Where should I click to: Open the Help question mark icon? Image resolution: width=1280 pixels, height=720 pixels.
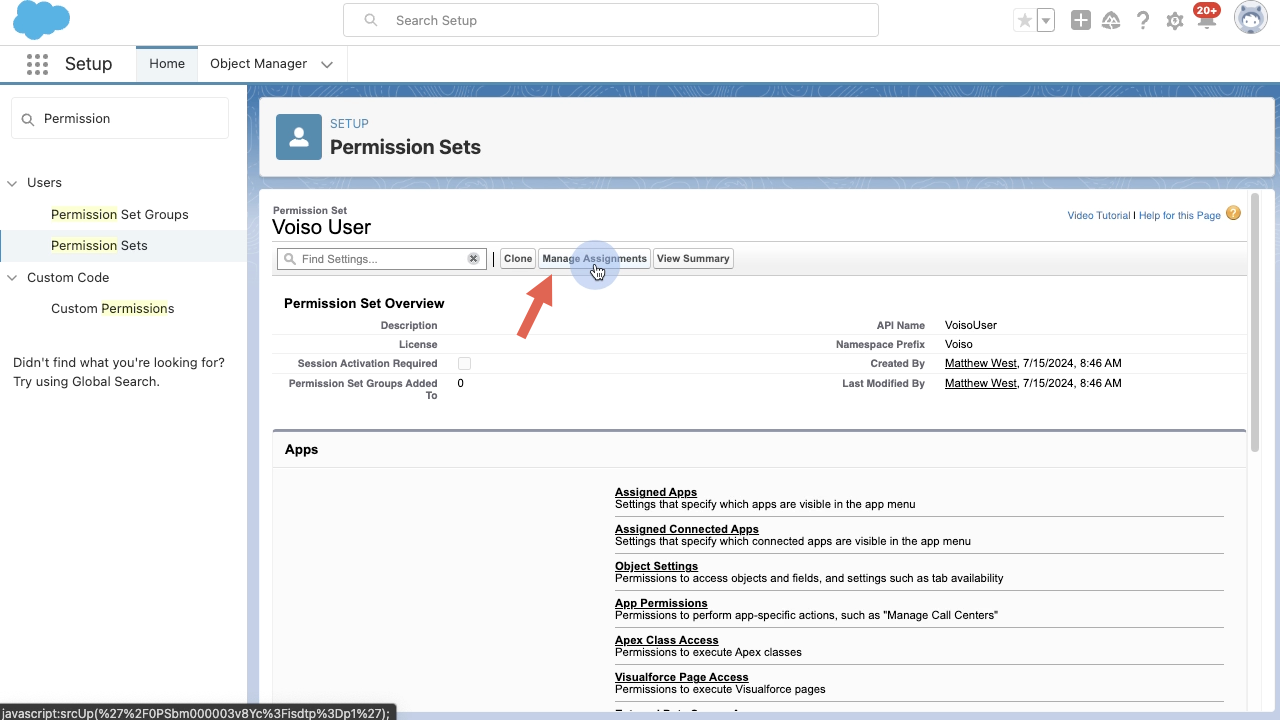tap(1143, 20)
